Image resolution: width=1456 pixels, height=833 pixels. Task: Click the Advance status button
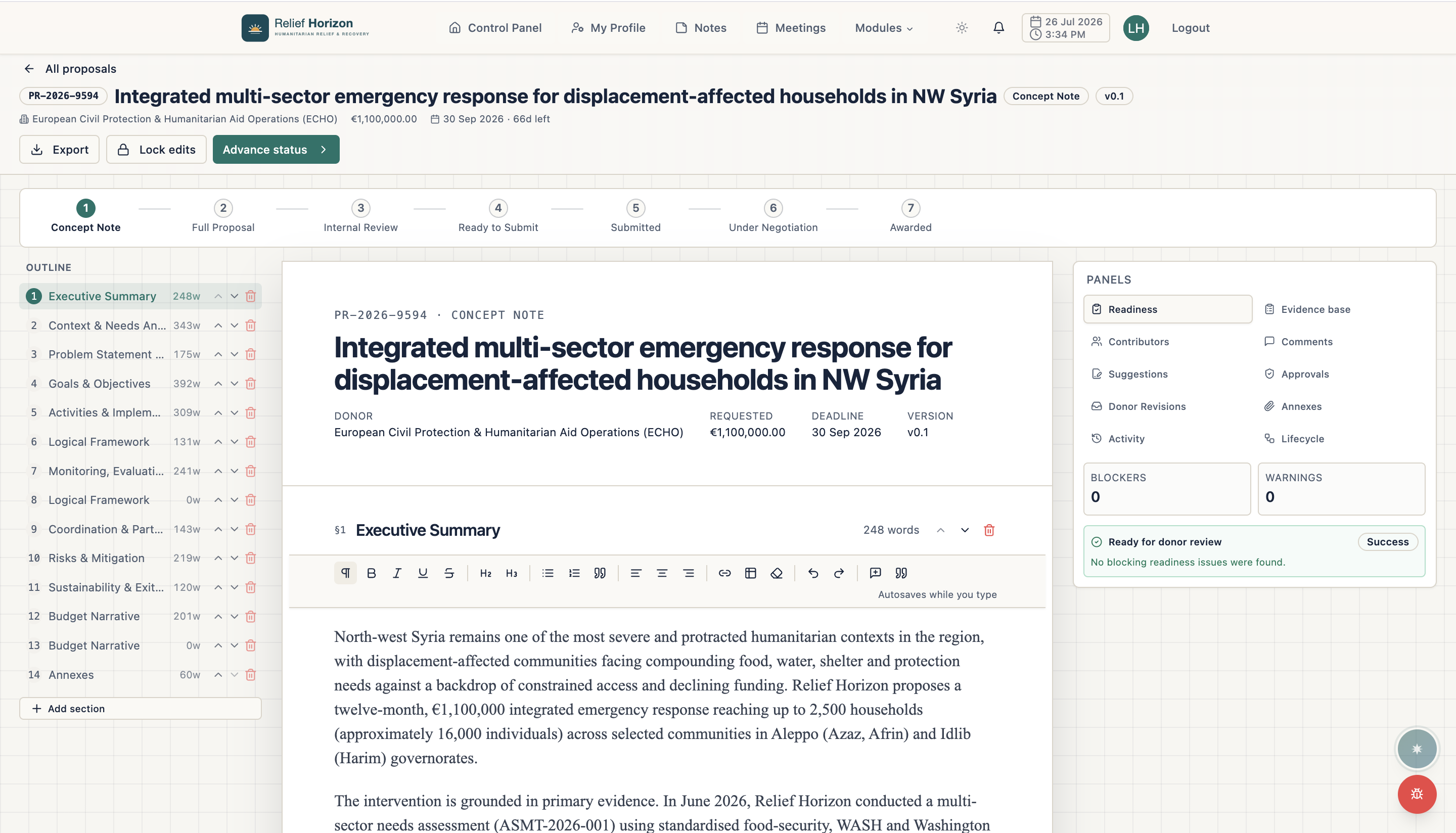pyautogui.click(x=277, y=149)
